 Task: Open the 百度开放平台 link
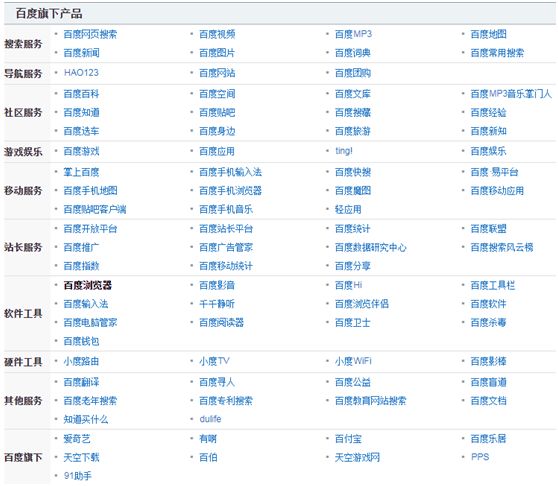pos(90,229)
